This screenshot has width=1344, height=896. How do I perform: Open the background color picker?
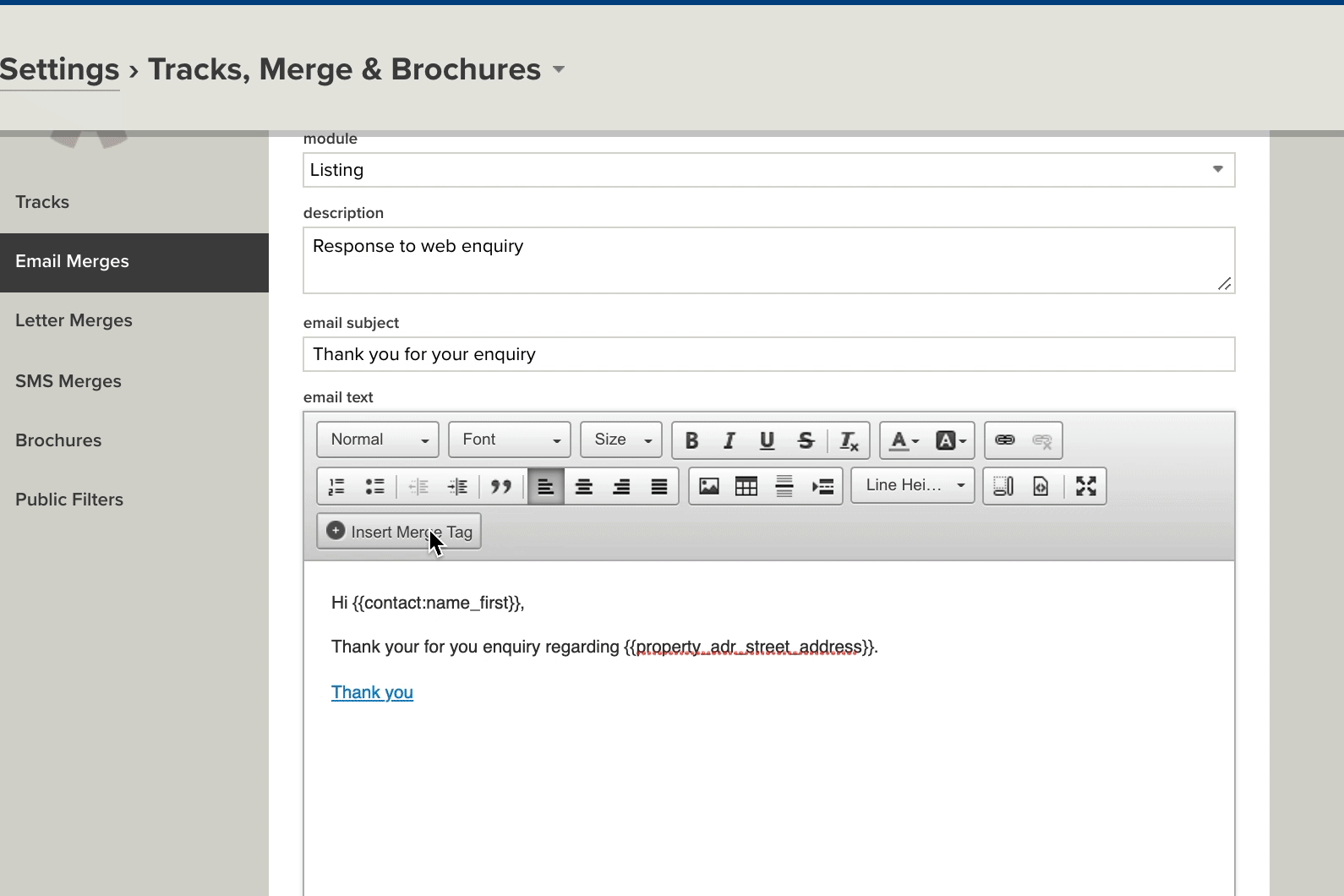[950, 440]
